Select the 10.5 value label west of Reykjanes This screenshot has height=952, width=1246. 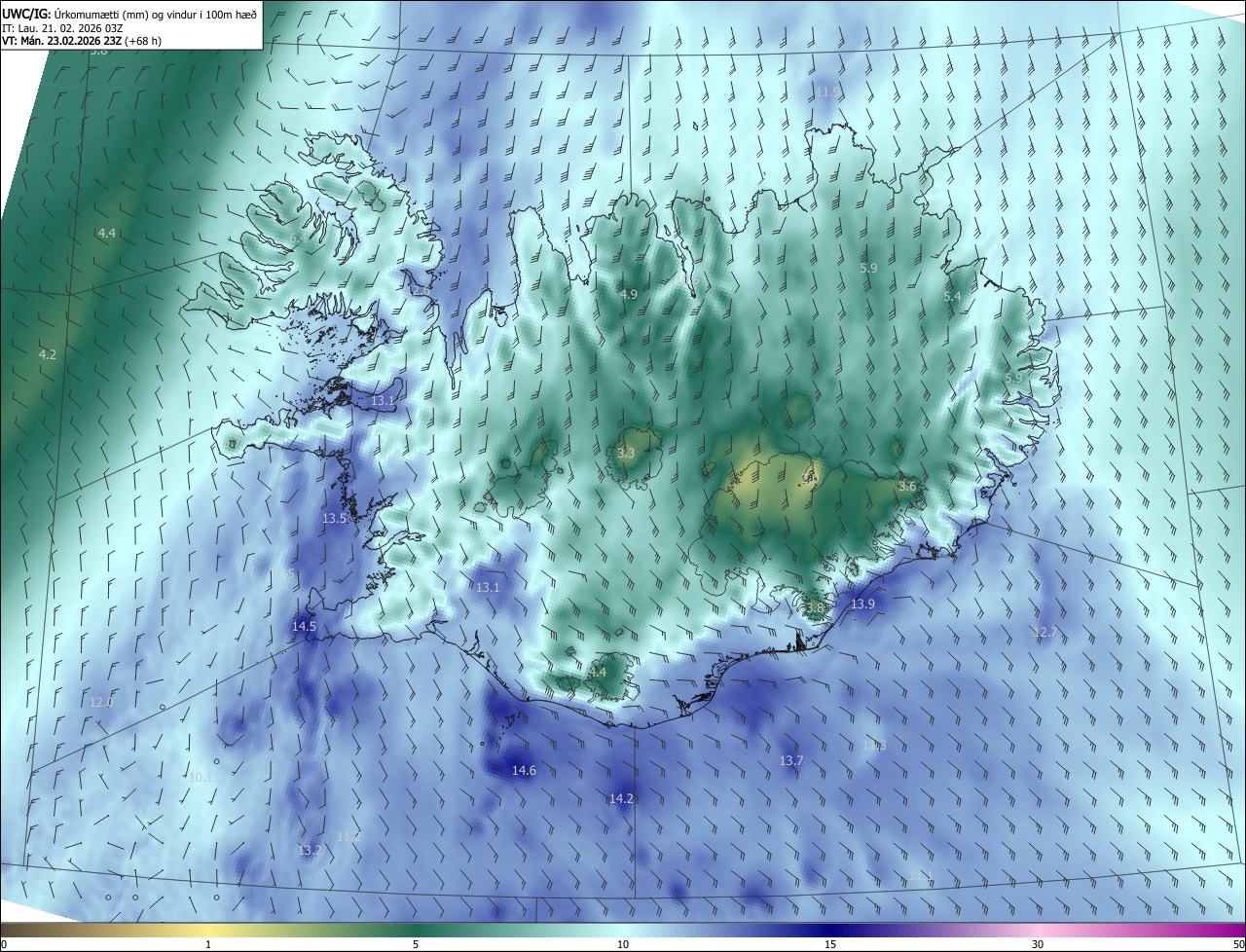[283, 575]
